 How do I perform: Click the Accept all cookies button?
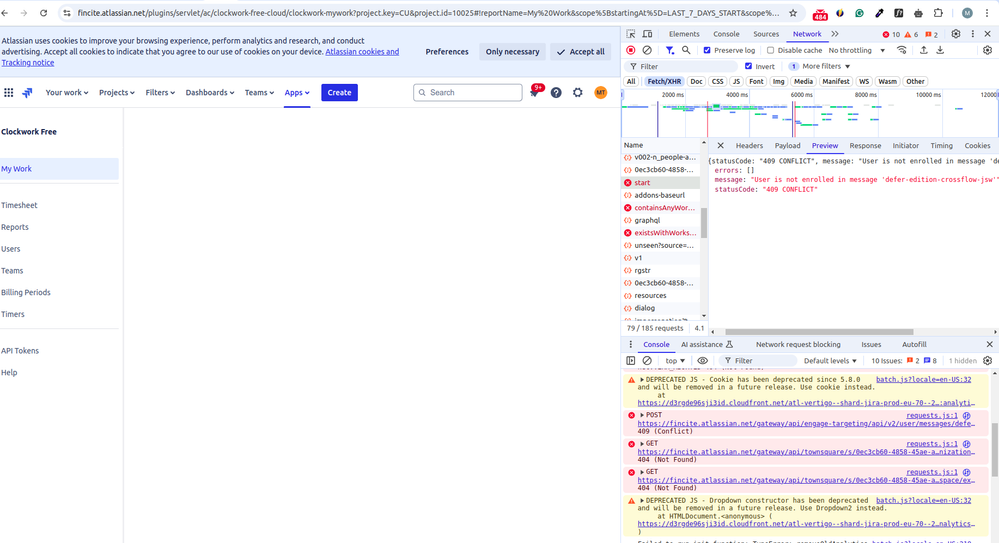point(580,52)
